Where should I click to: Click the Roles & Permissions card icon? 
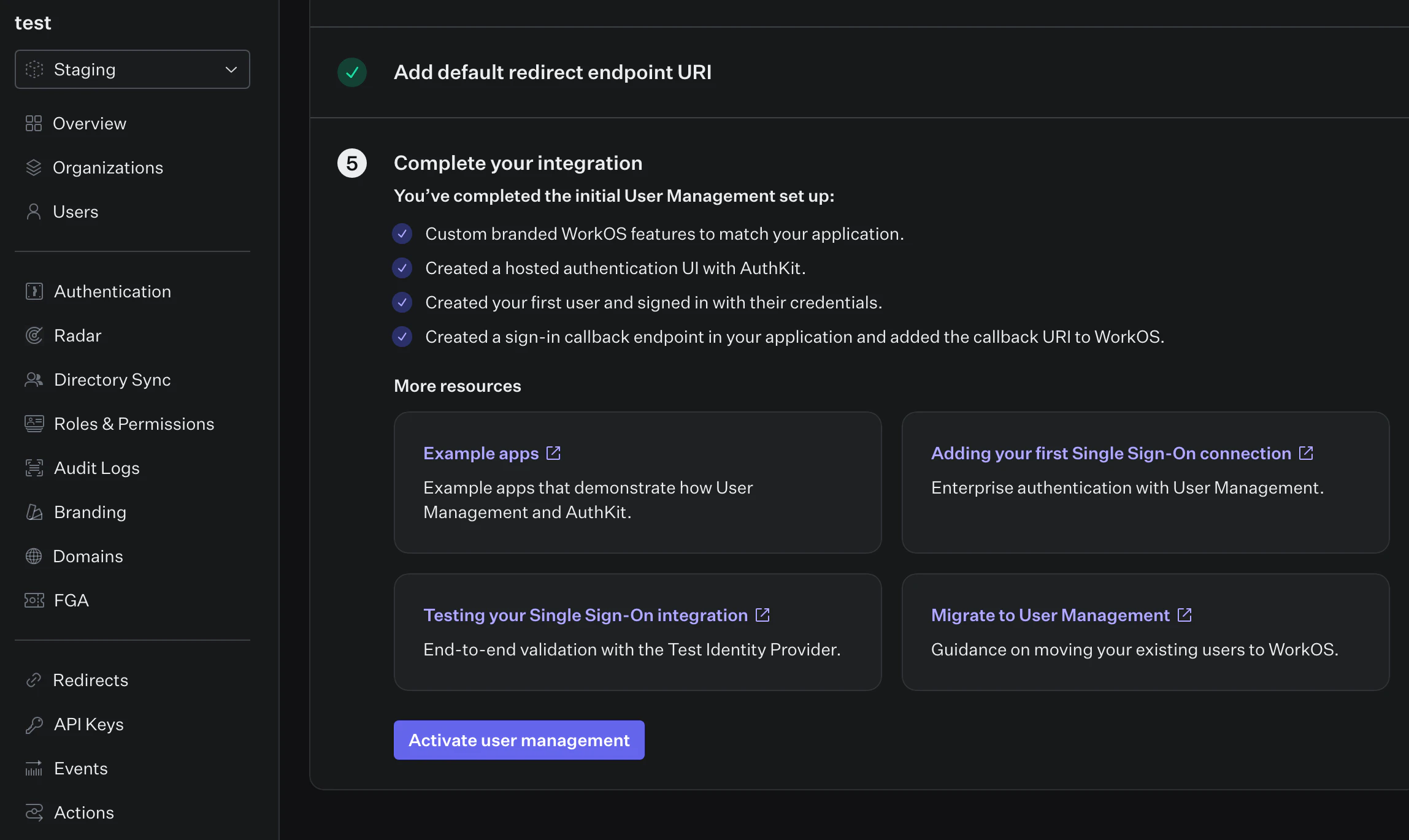[x=34, y=424]
